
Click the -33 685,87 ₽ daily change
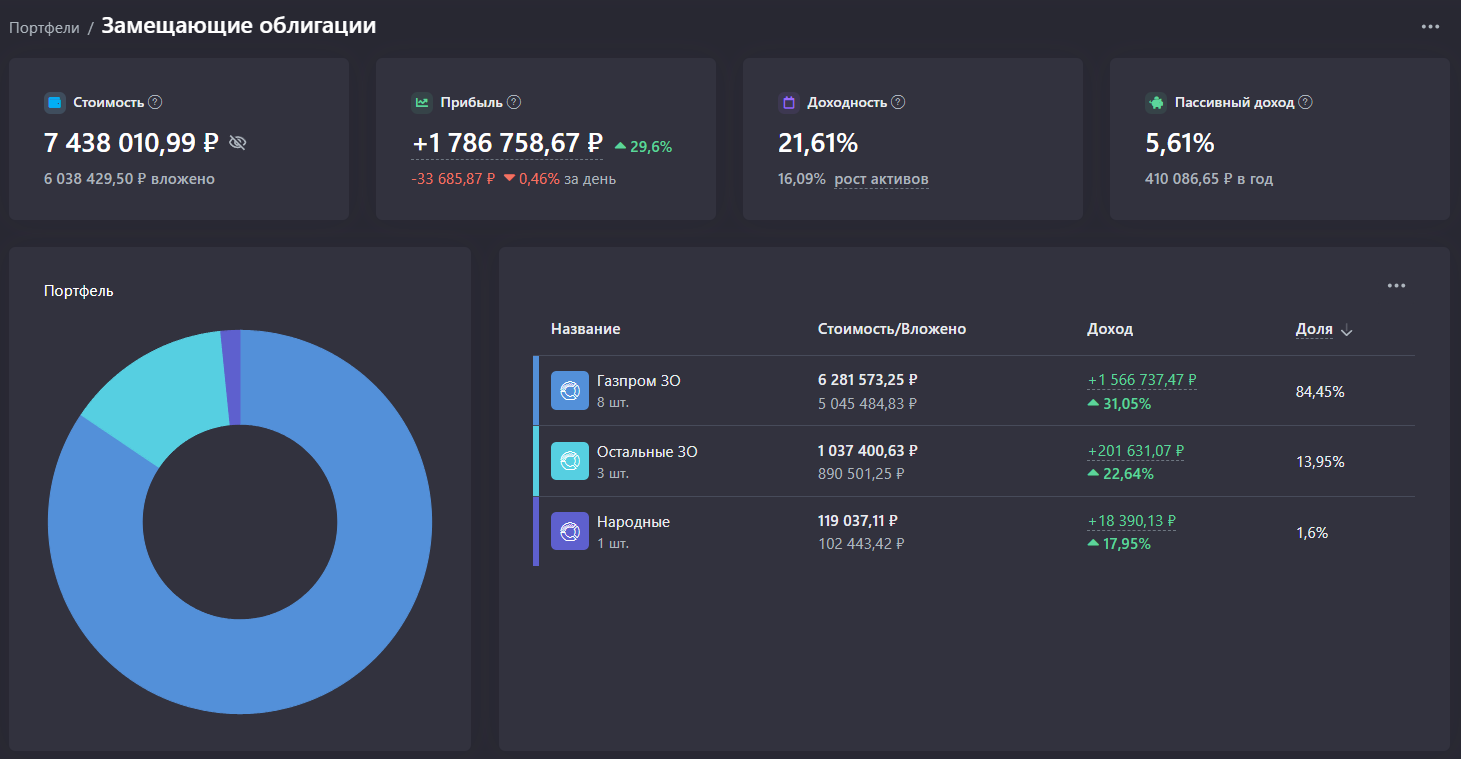click(x=453, y=180)
